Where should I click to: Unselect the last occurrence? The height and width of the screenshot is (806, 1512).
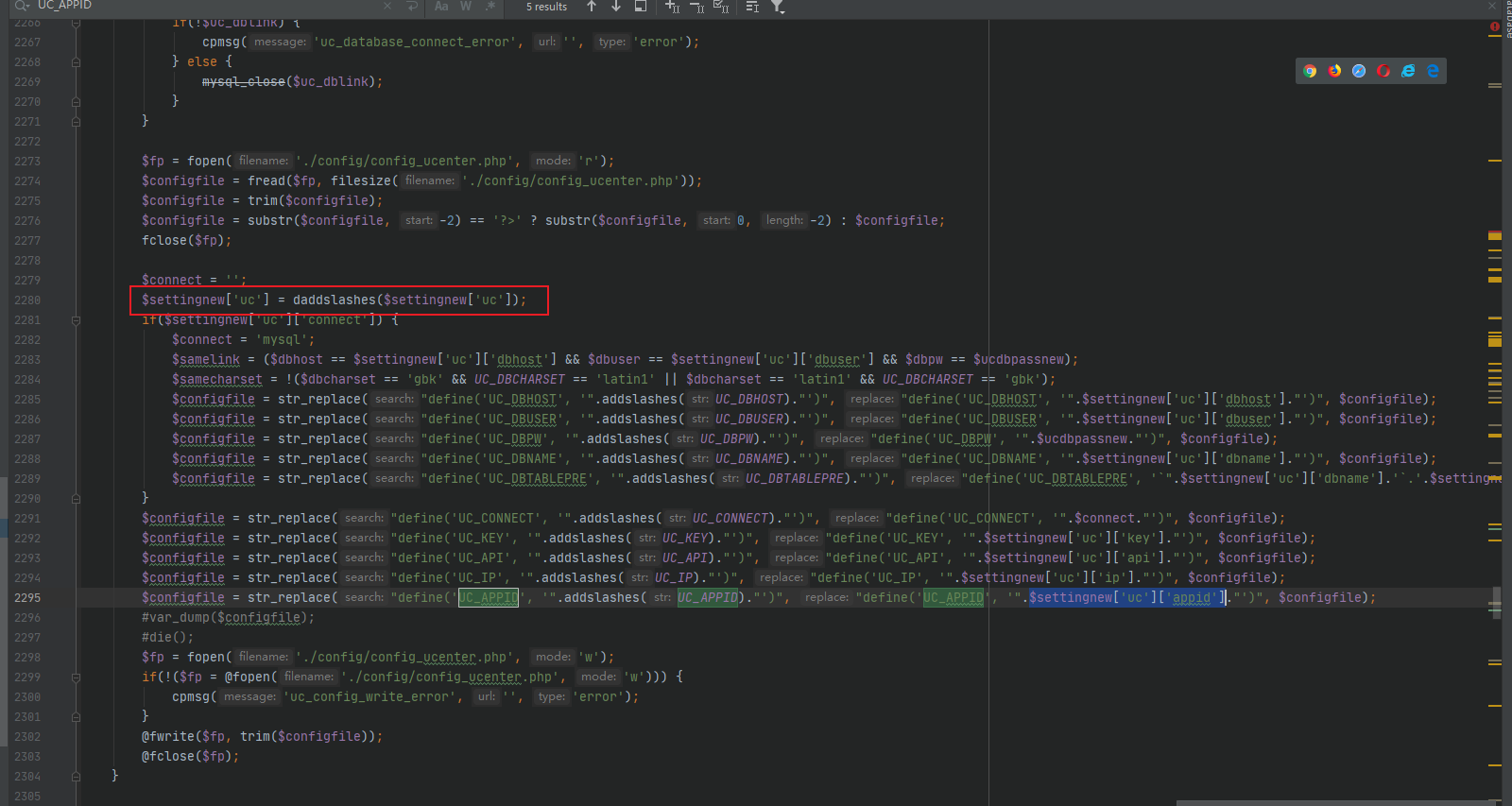pyautogui.click(x=696, y=6)
